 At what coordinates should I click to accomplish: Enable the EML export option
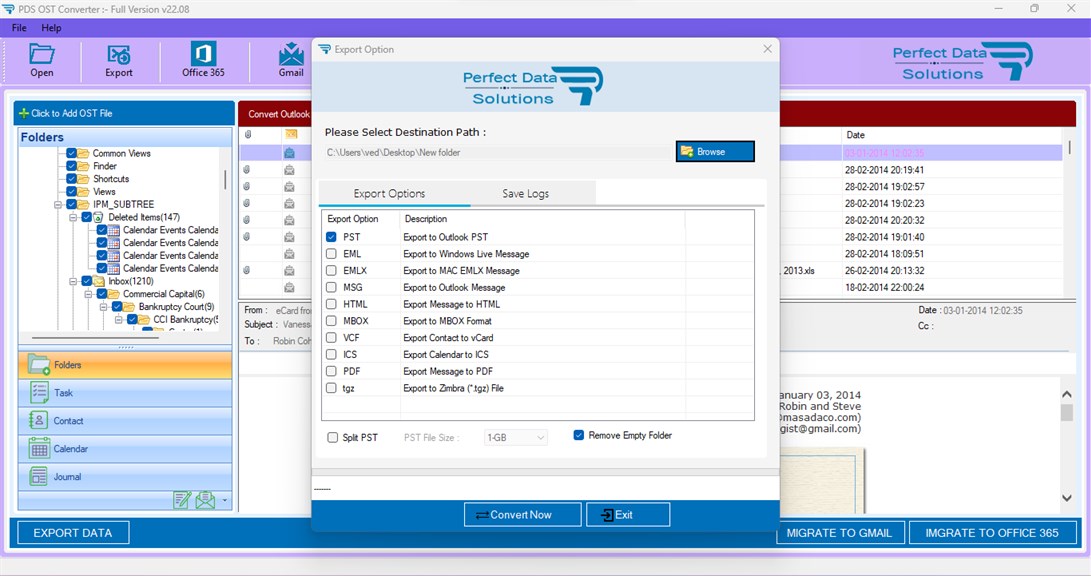tap(330, 253)
